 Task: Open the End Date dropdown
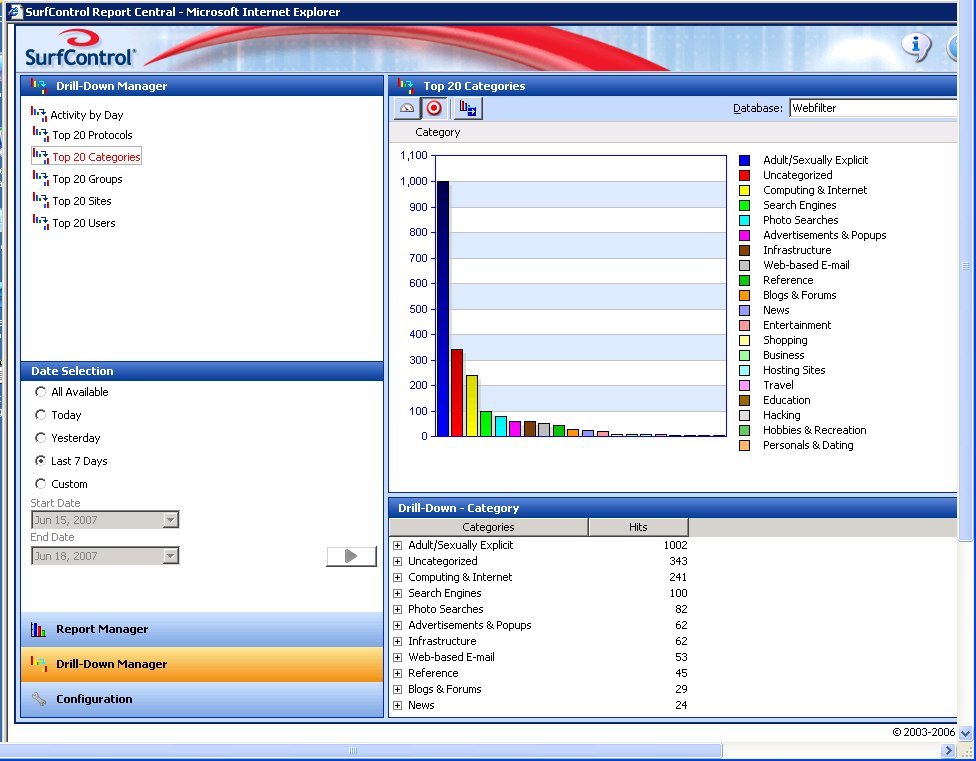tap(170, 556)
